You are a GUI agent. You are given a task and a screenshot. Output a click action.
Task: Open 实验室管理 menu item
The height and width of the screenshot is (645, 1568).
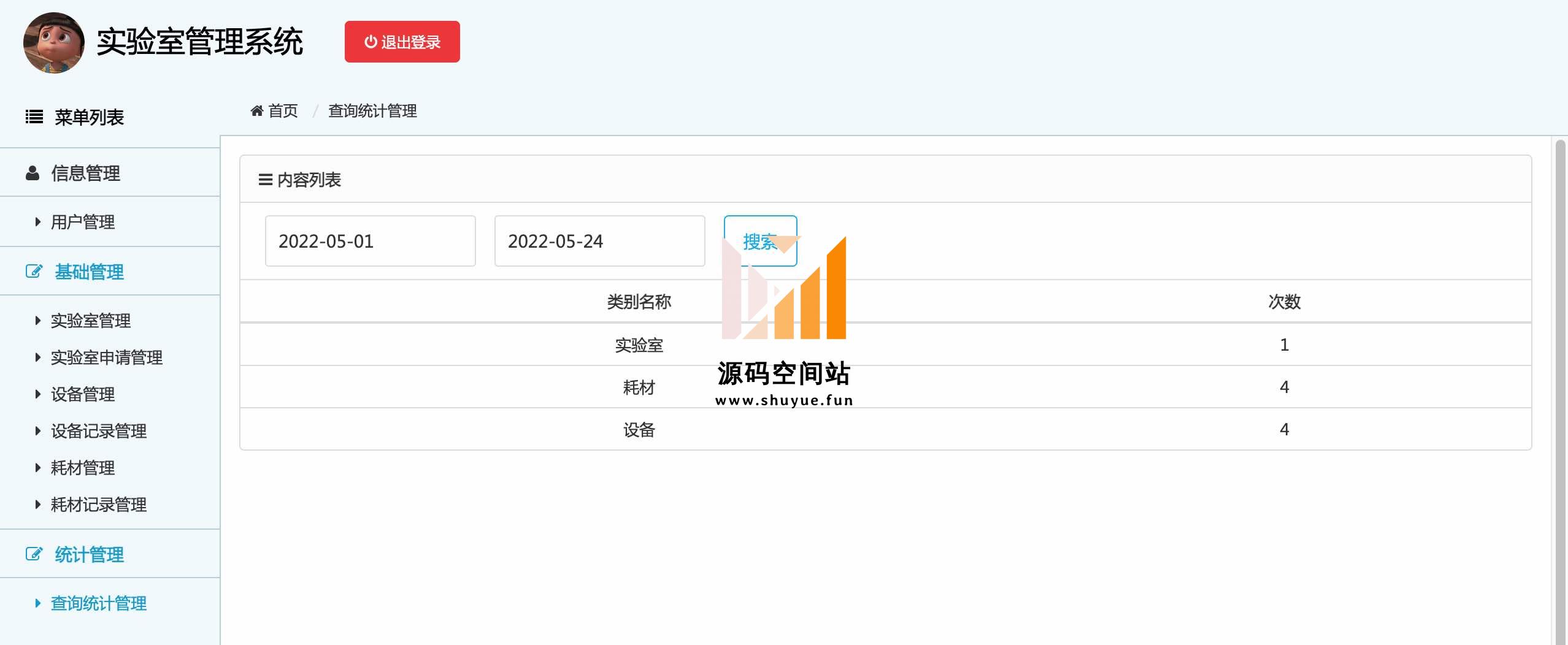click(x=91, y=321)
